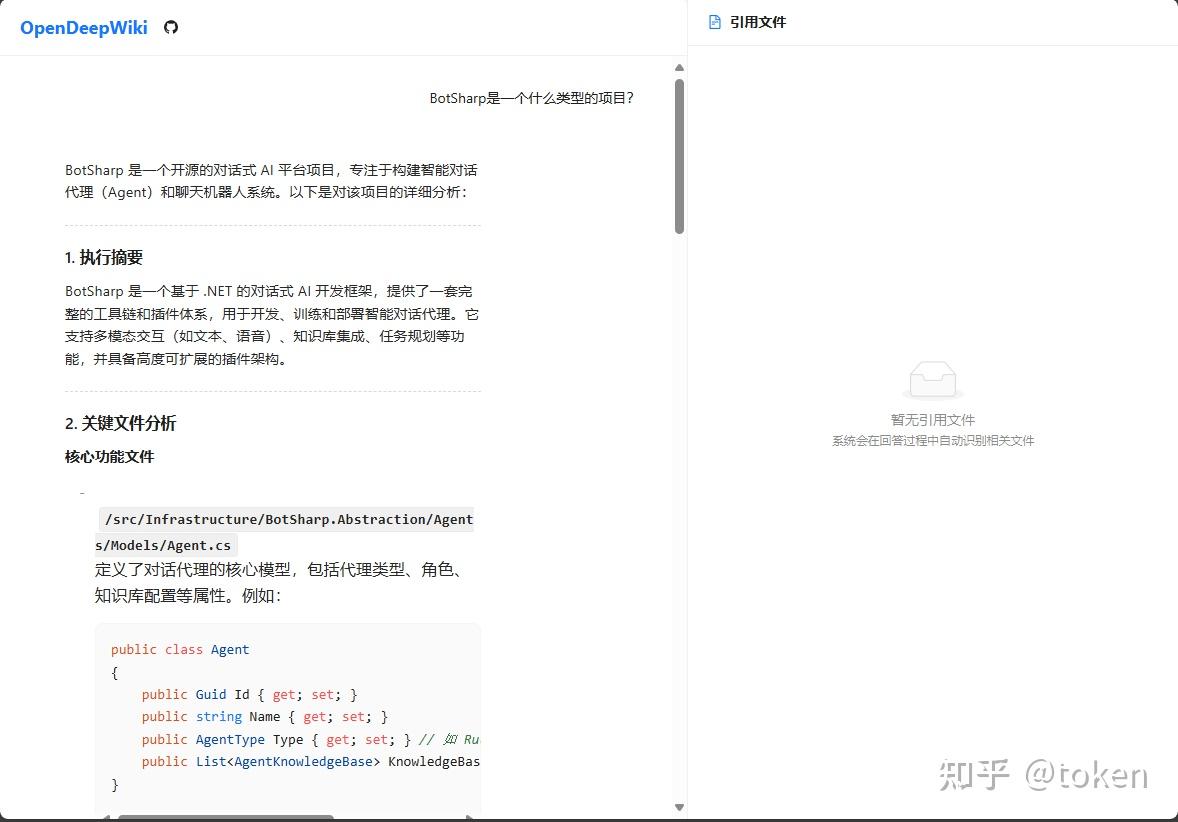
Task: Click the heading 1. 执行摘要
Action: coord(104,257)
